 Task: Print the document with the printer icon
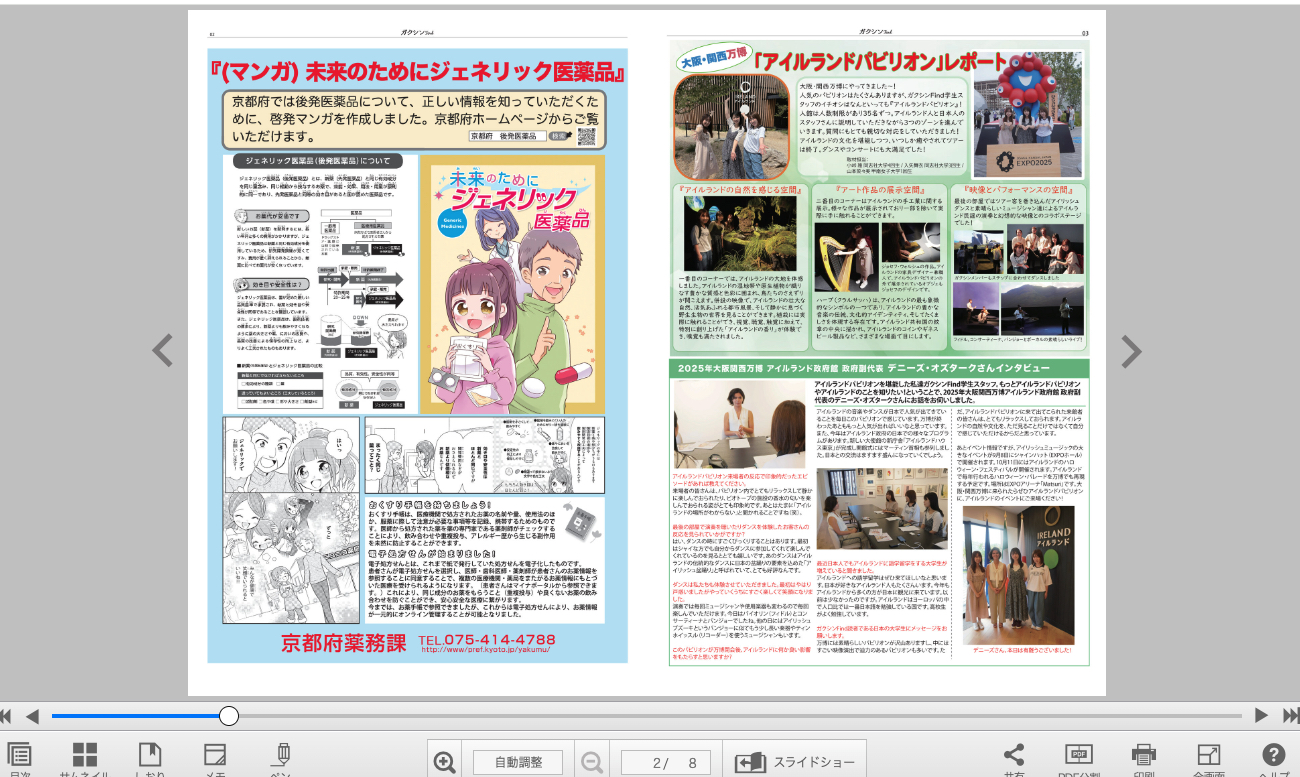1144,757
